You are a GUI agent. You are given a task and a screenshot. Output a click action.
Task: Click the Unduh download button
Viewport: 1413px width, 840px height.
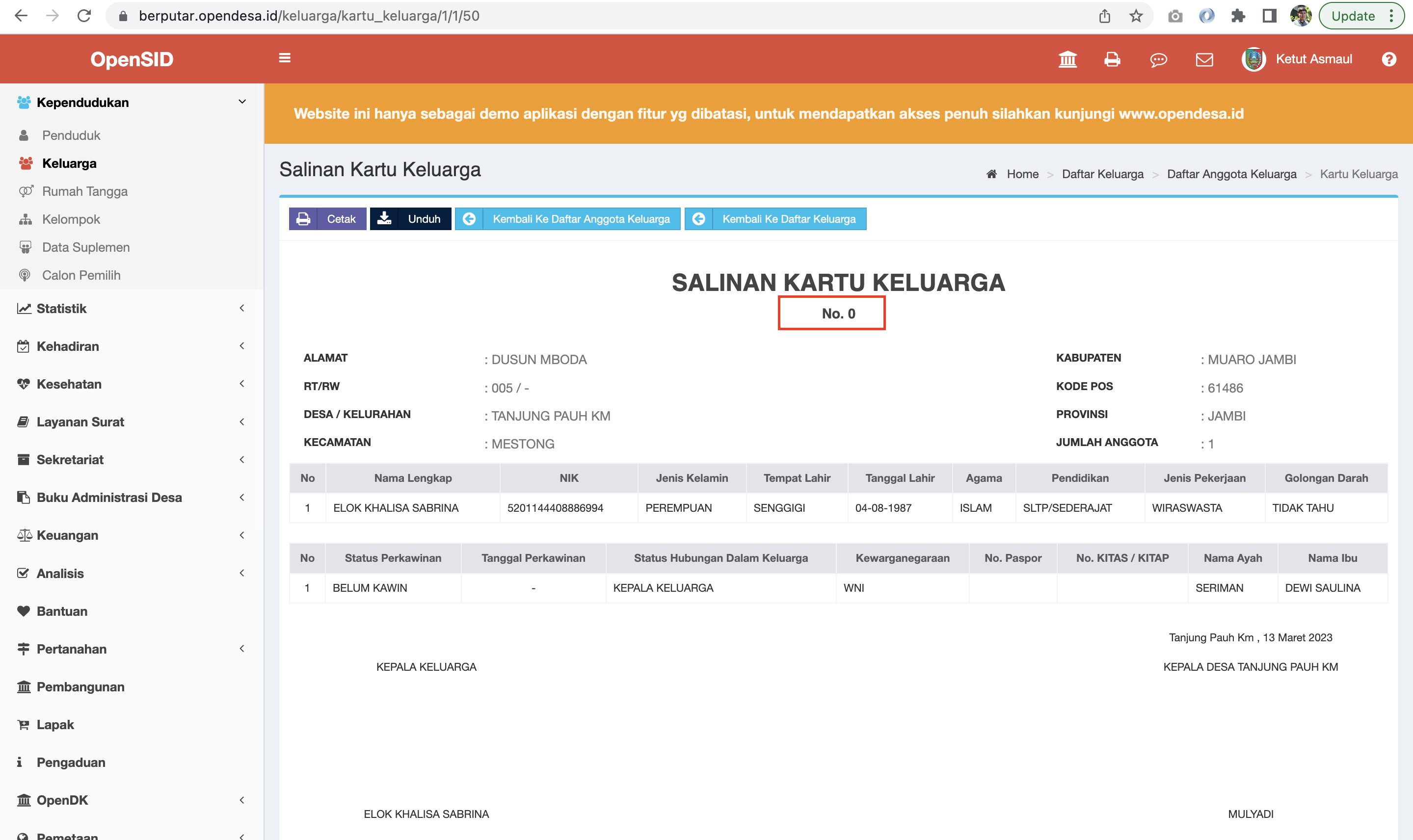(411, 219)
